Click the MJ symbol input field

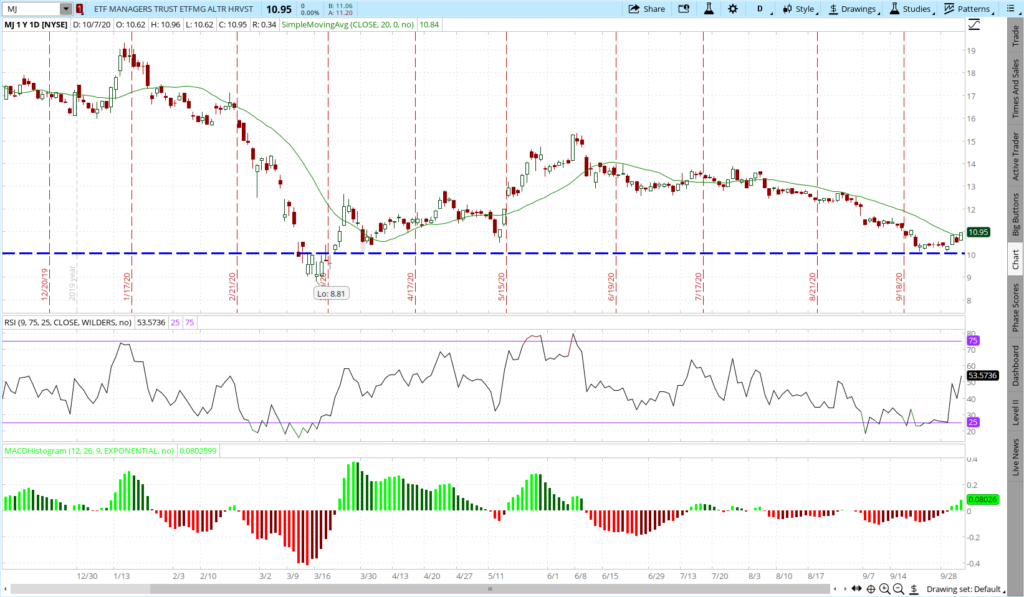point(30,9)
